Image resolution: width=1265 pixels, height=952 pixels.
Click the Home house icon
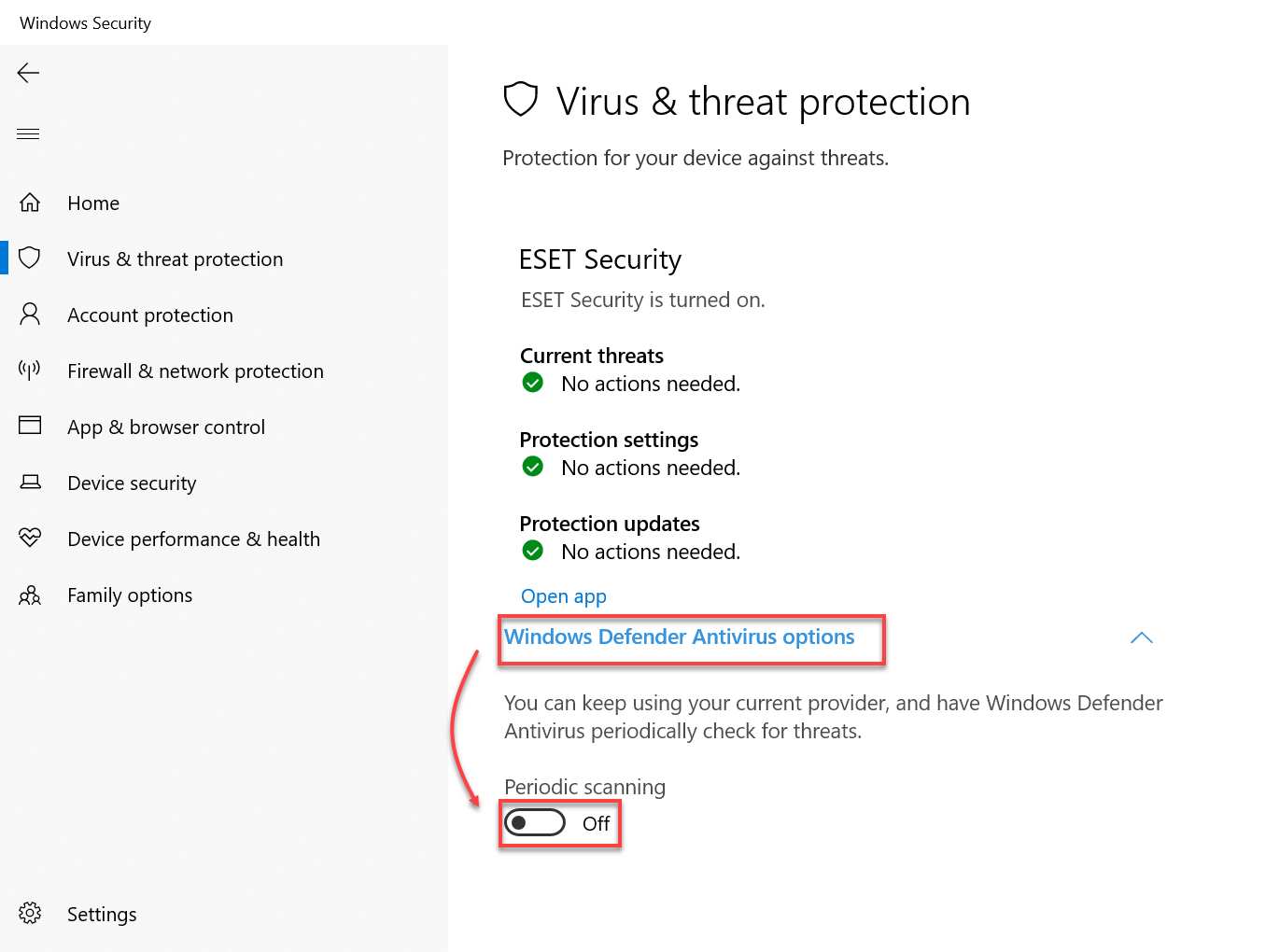pyautogui.click(x=30, y=203)
